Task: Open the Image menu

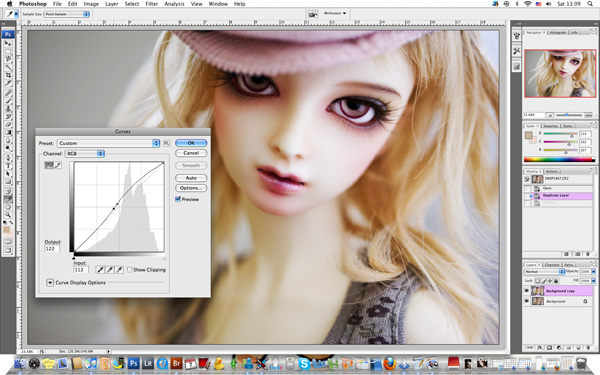Action: 91,4
